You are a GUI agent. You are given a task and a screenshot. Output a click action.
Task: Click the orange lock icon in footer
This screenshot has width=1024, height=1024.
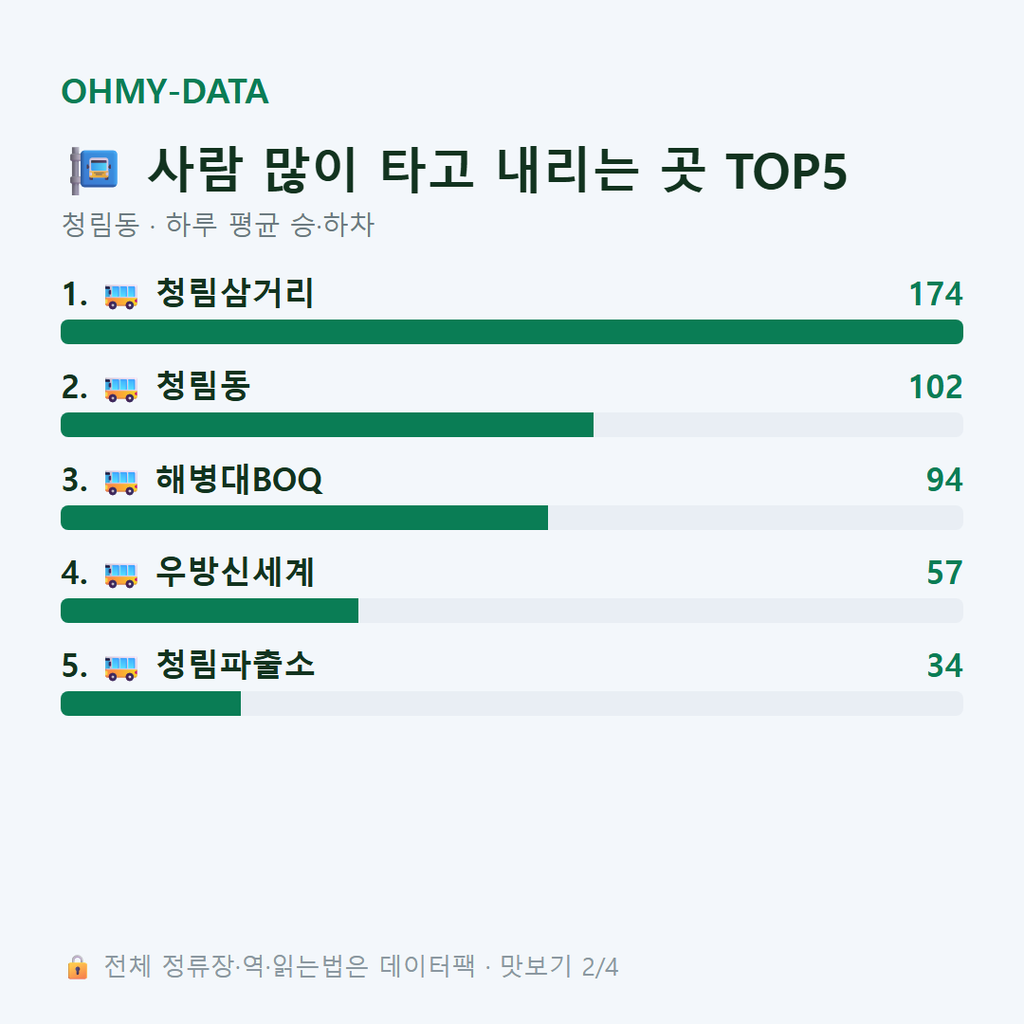click(x=77, y=967)
